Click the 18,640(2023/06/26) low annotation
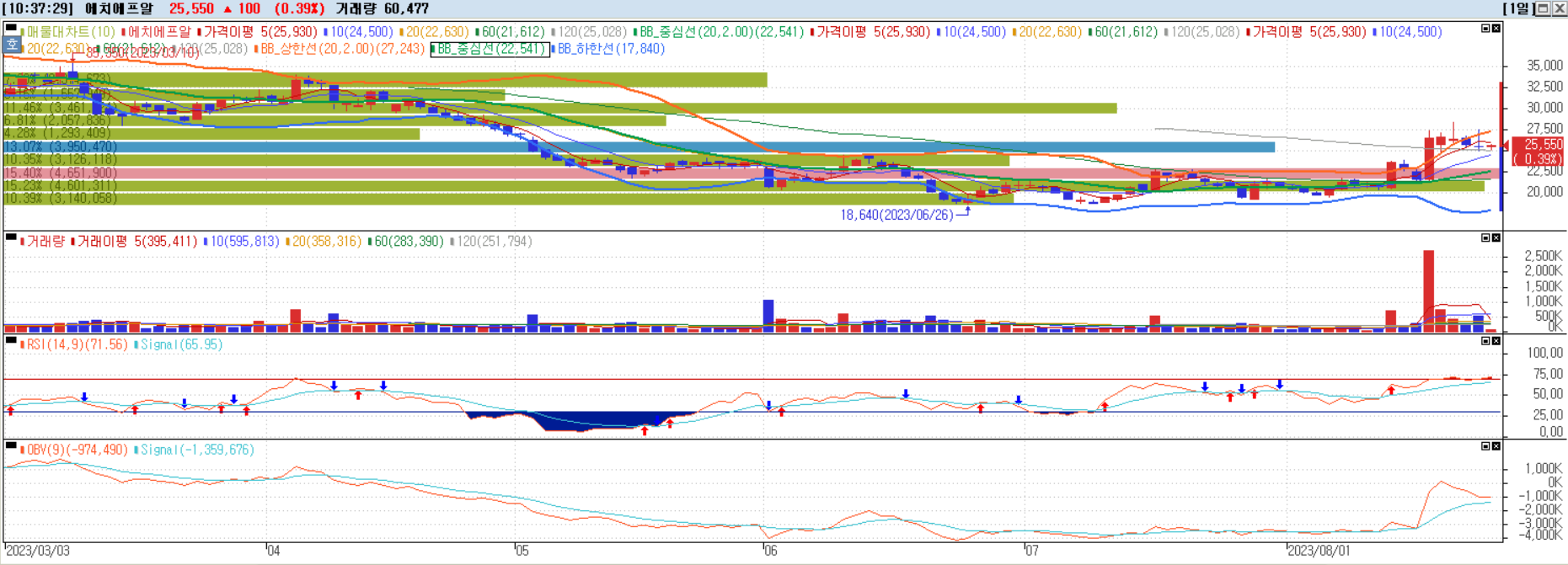This screenshot has width=1568, height=565. tap(896, 215)
